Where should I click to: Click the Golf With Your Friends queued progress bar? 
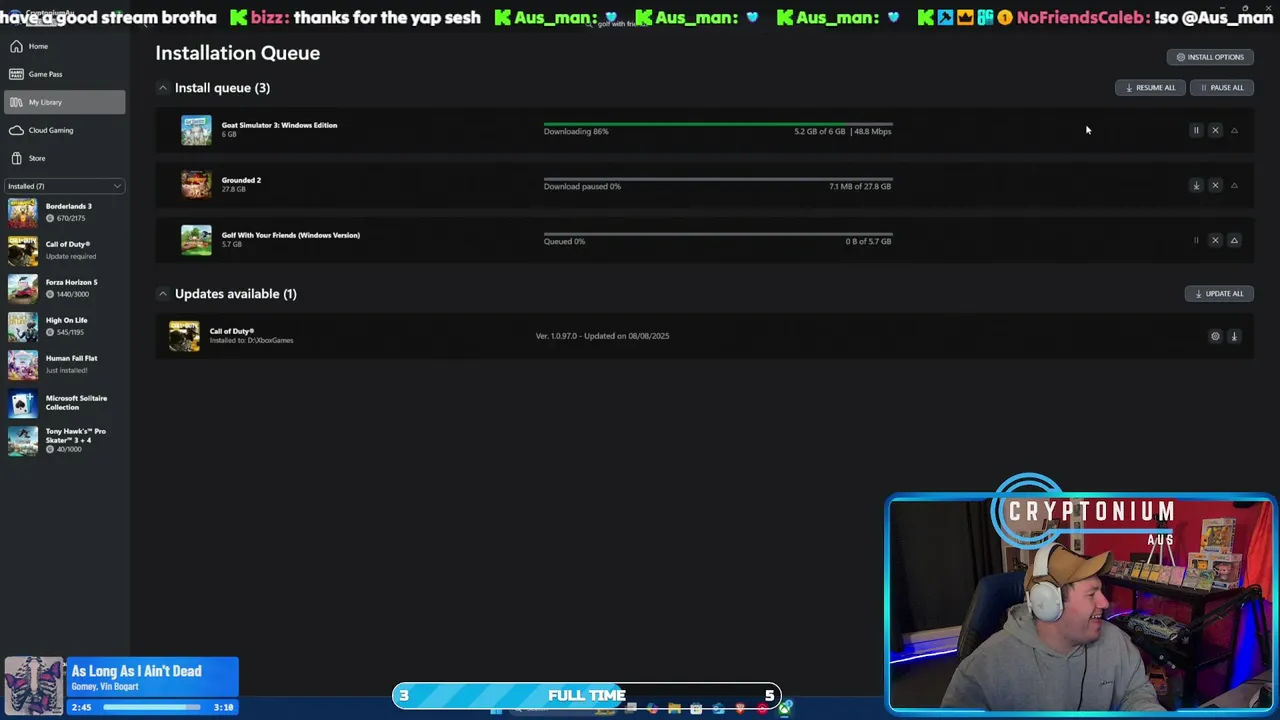[x=718, y=234]
